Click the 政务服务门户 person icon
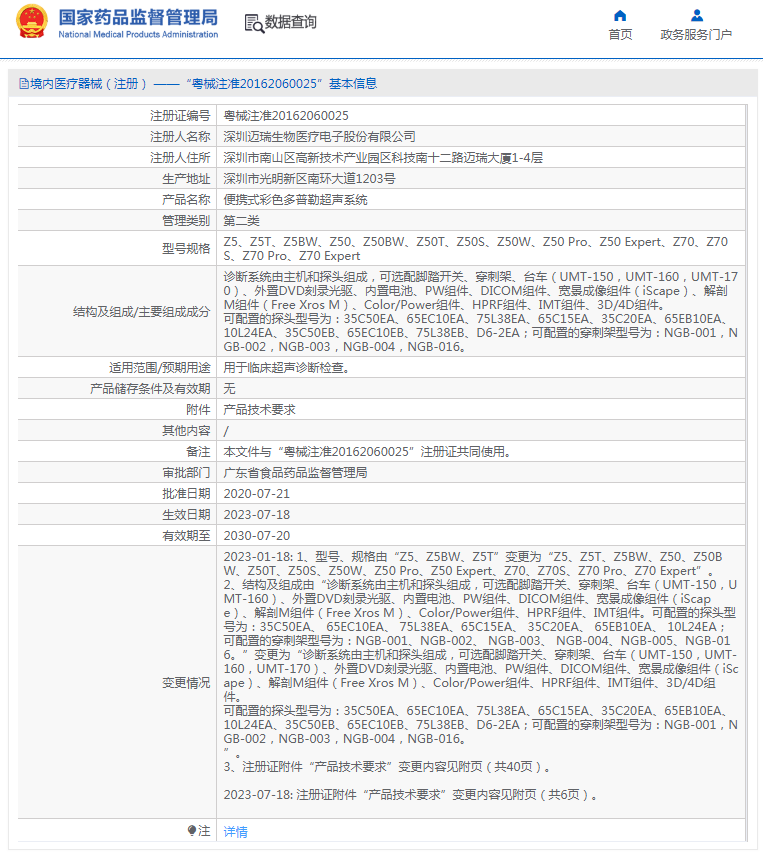 696,15
